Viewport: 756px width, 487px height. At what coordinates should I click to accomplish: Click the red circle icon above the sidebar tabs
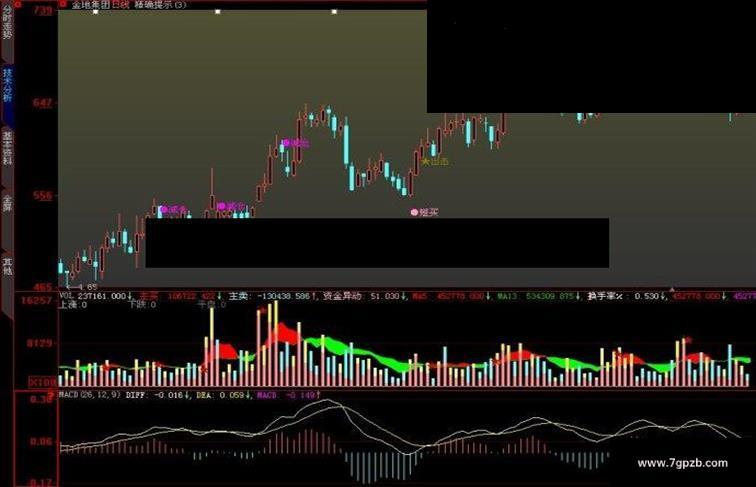coord(18,4)
